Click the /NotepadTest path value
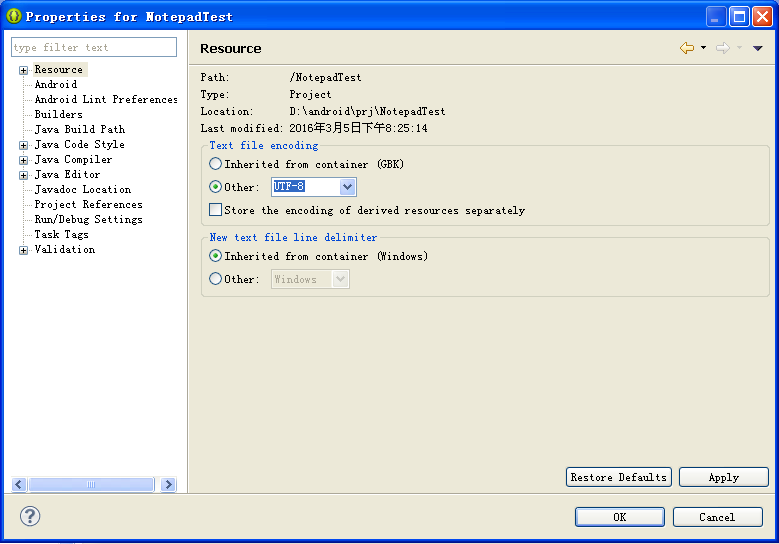Screen dimensions: 779x544 click(325, 78)
